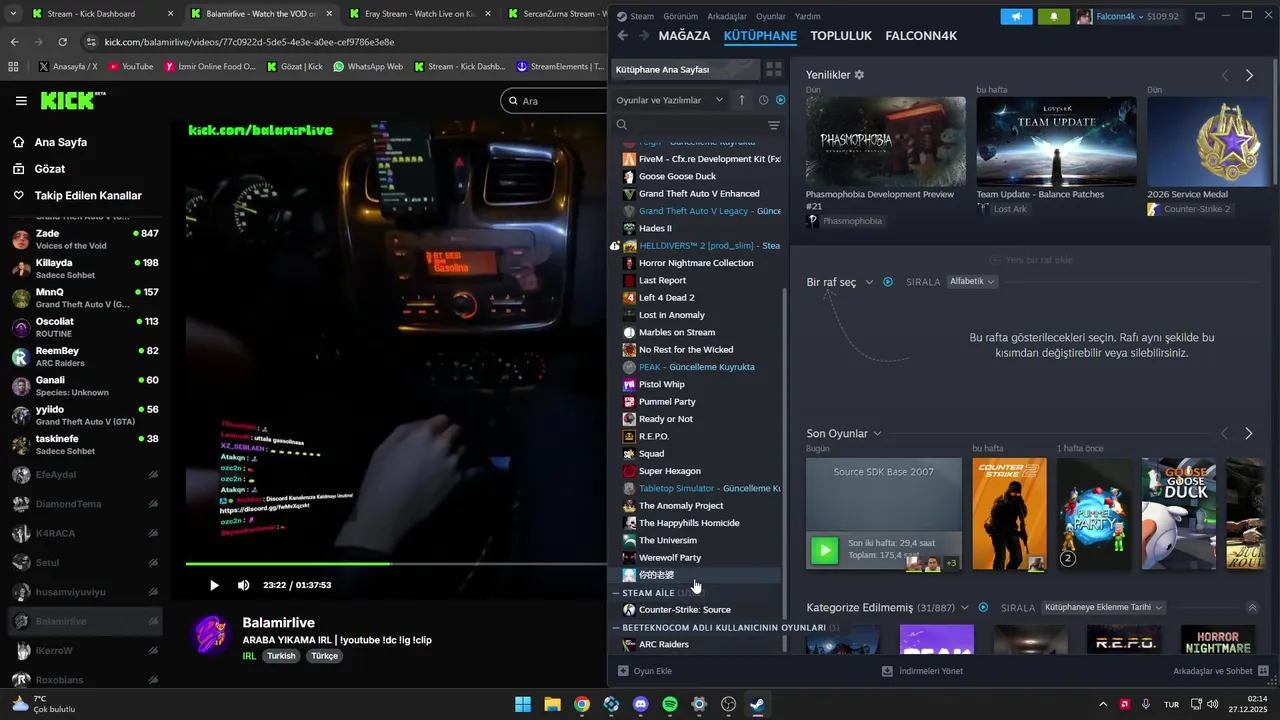Open Arkadaşlar ve Sohbet
Image resolution: width=1280 pixels, height=720 pixels.
[1221, 671]
